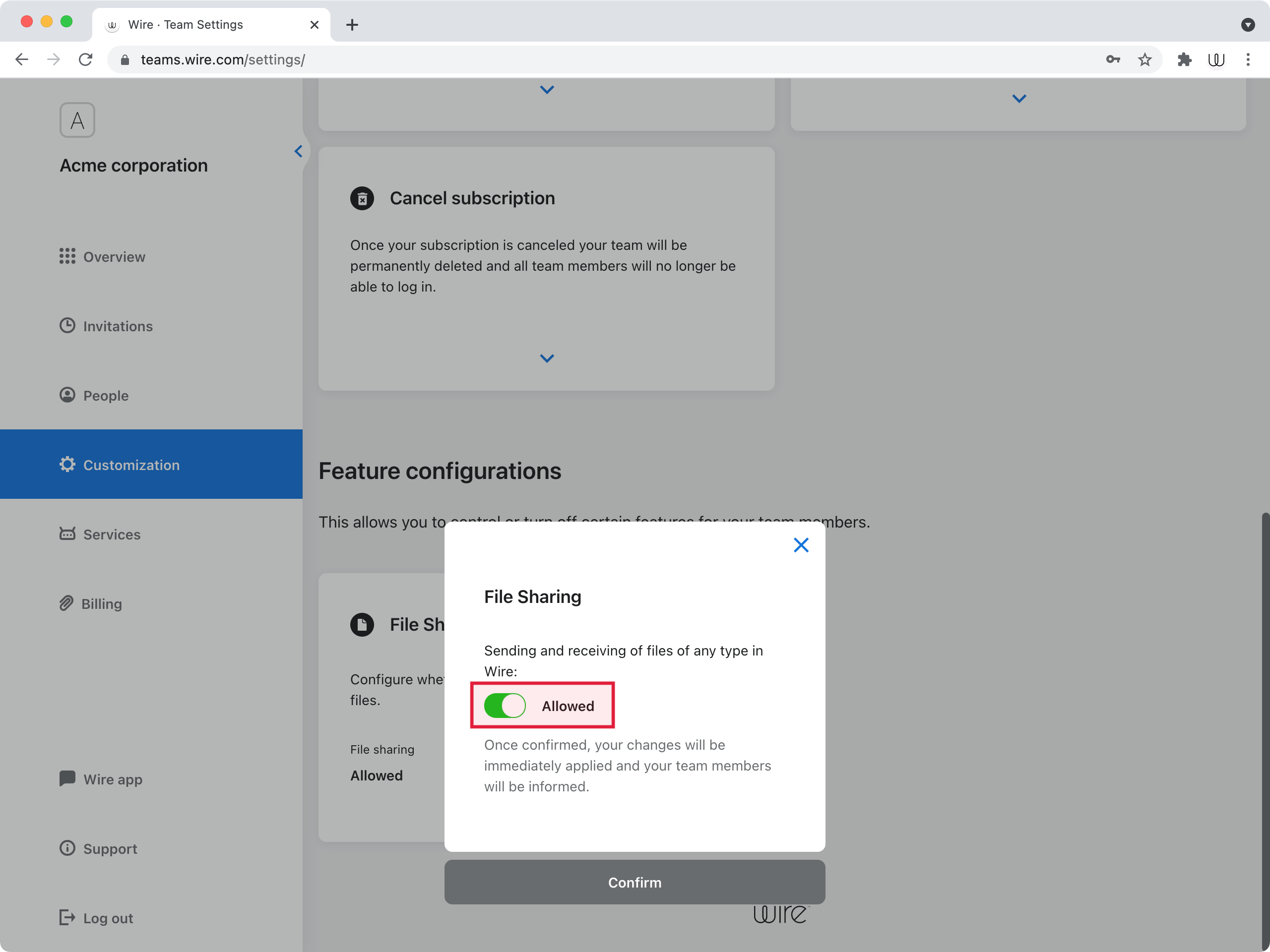Select the Wire · Team Settings tab
The width and height of the screenshot is (1270, 952).
(211, 25)
